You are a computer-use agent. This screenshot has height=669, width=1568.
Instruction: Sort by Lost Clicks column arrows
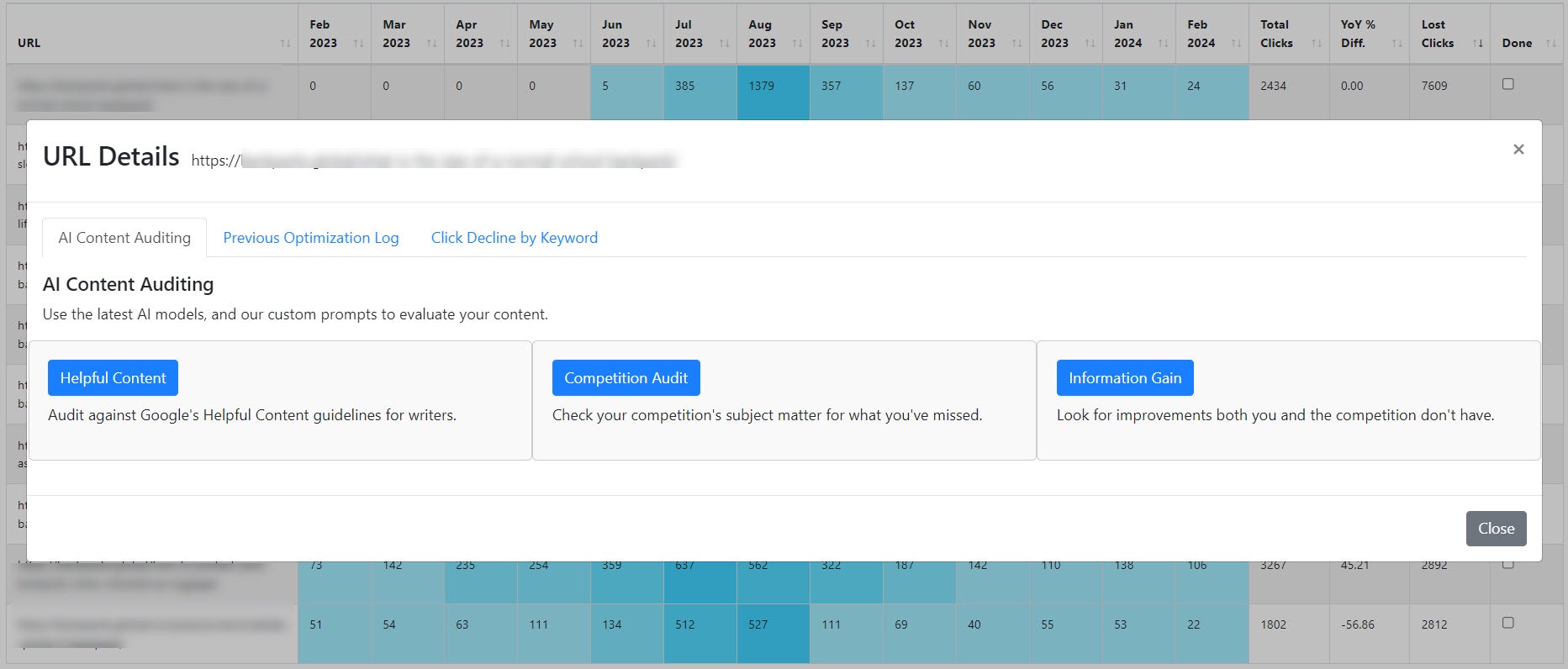pyautogui.click(x=1478, y=44)
